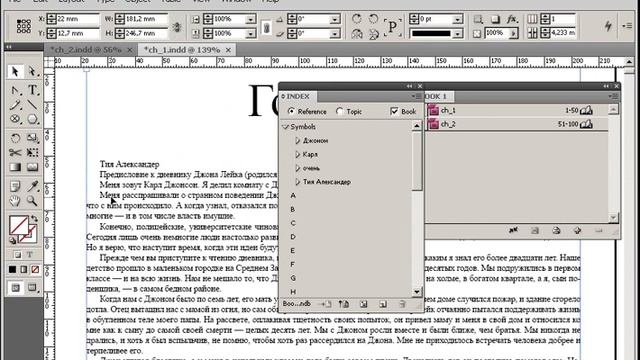This screenshot has height=360, width=640.
Task: Click the Fill color swatch in toolbox
Action: (x=19, y=225)
